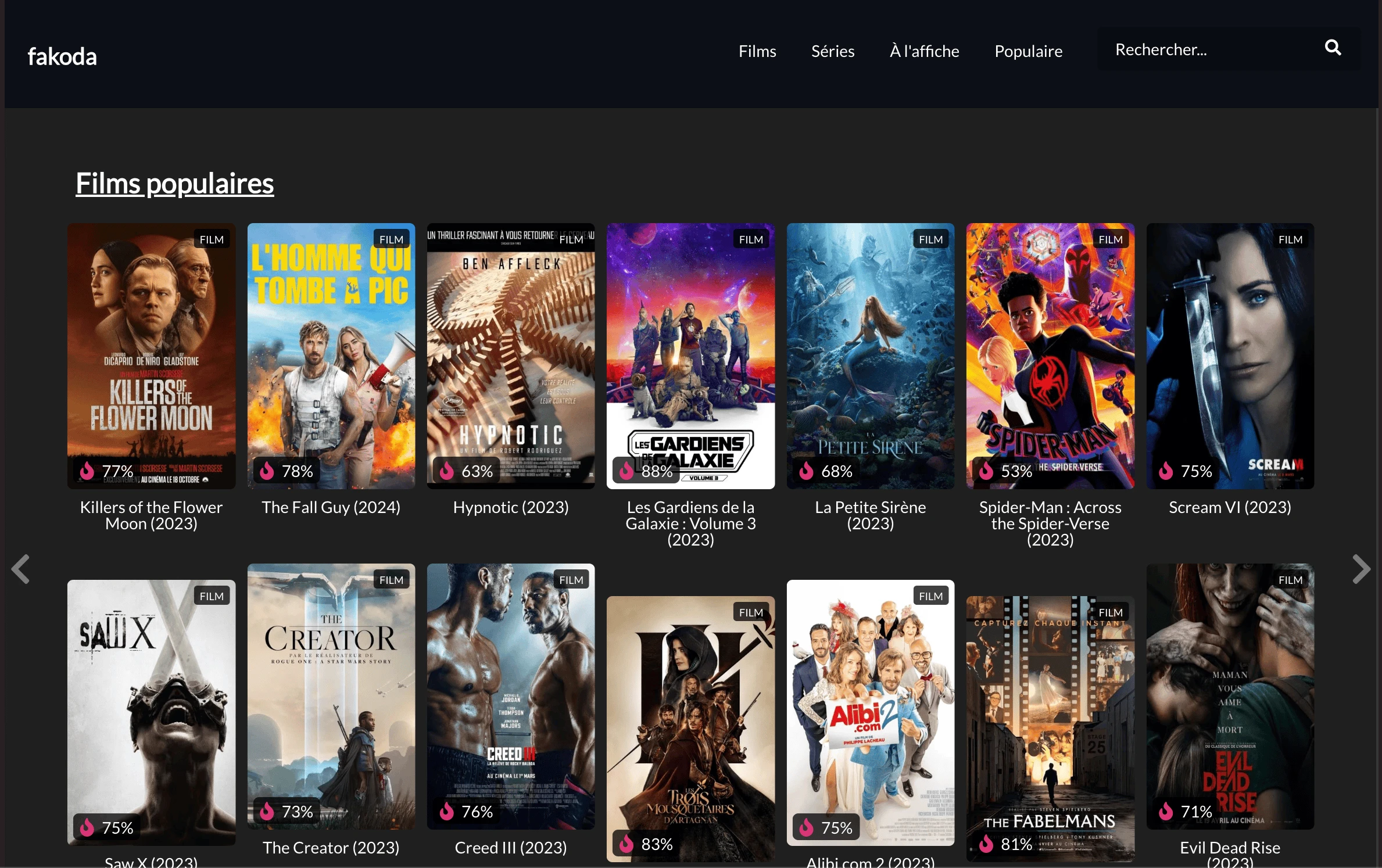The image size is (1382, 868).
Task: Click flame icon on La Petite Sirène poster
Action: 806,470
